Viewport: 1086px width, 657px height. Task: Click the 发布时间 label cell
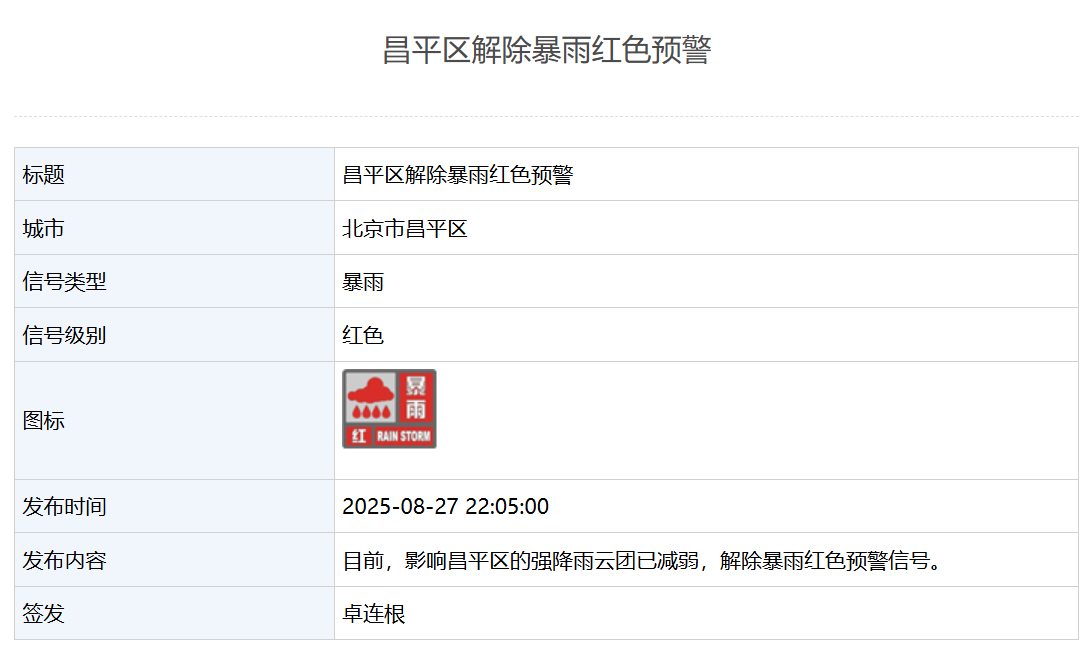(175, 506)
